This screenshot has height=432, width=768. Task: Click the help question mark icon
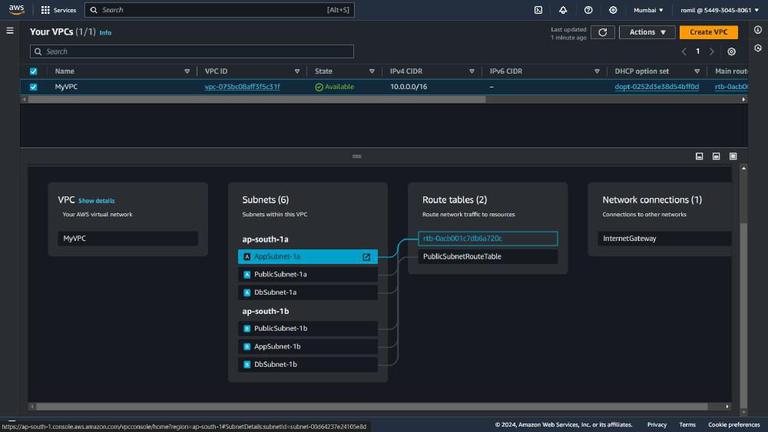(588, 10)
